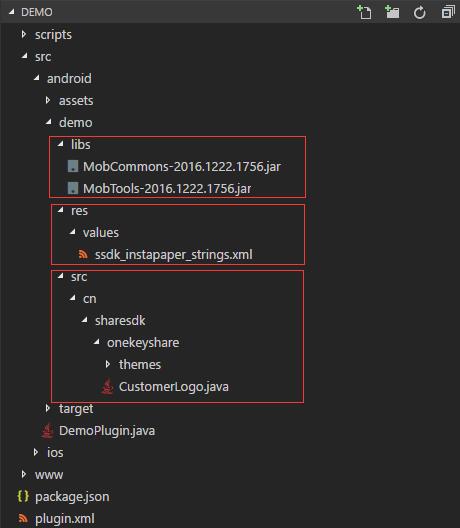Select the res folder name

79,211
